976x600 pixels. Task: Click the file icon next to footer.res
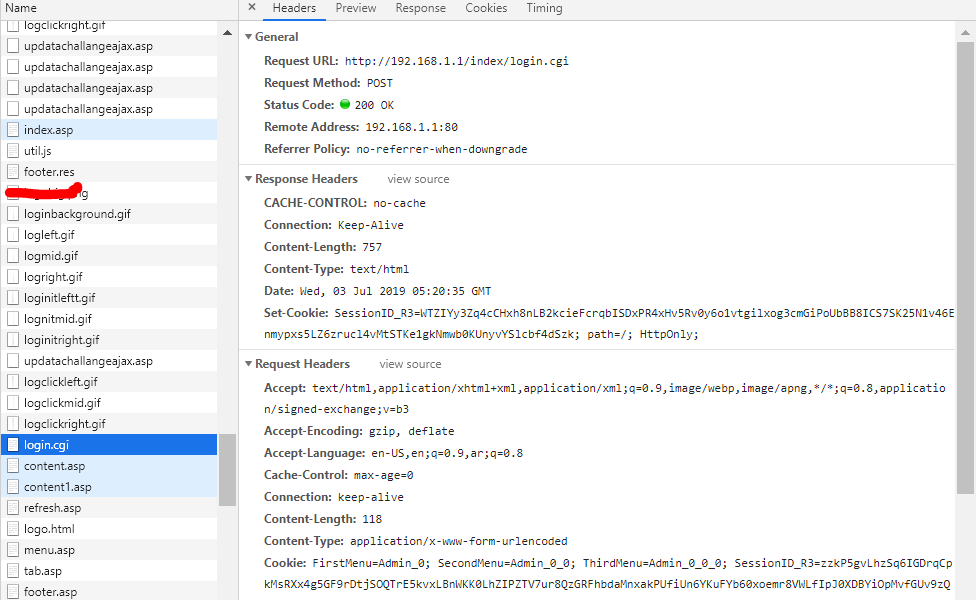coord(13,171)
